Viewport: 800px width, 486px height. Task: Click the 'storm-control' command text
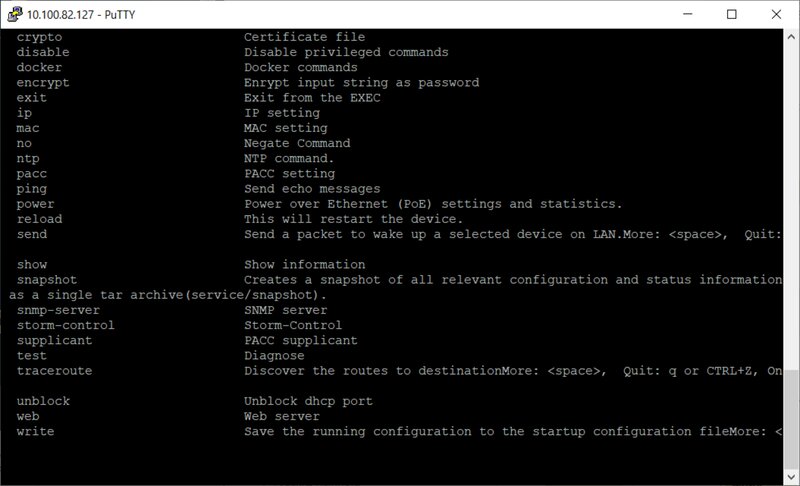point(65,325)
